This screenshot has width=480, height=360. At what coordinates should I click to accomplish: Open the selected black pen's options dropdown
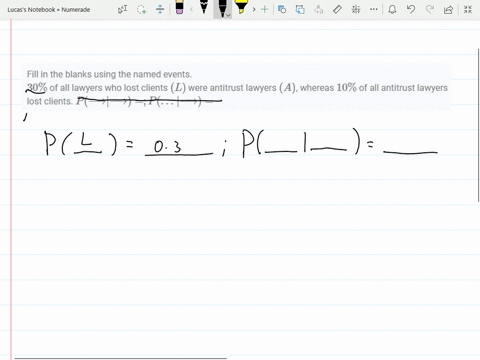(228, 15)
